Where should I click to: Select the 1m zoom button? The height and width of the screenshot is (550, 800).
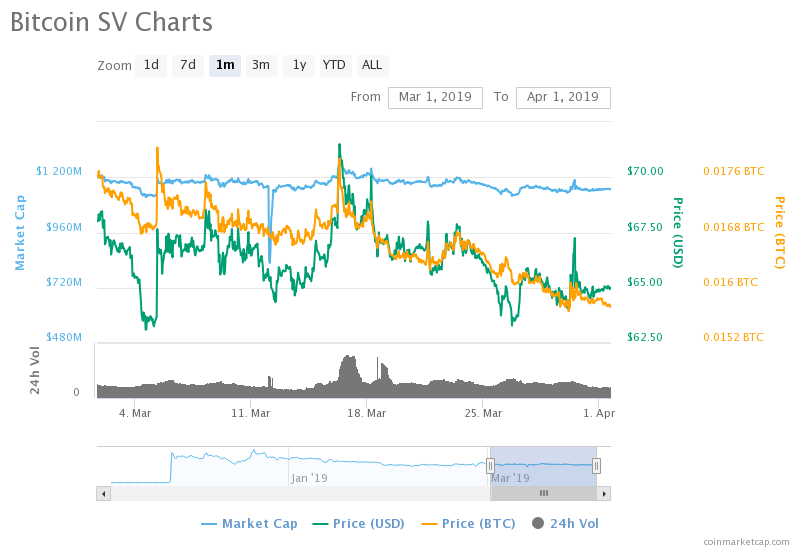click(x=225, y=65)
